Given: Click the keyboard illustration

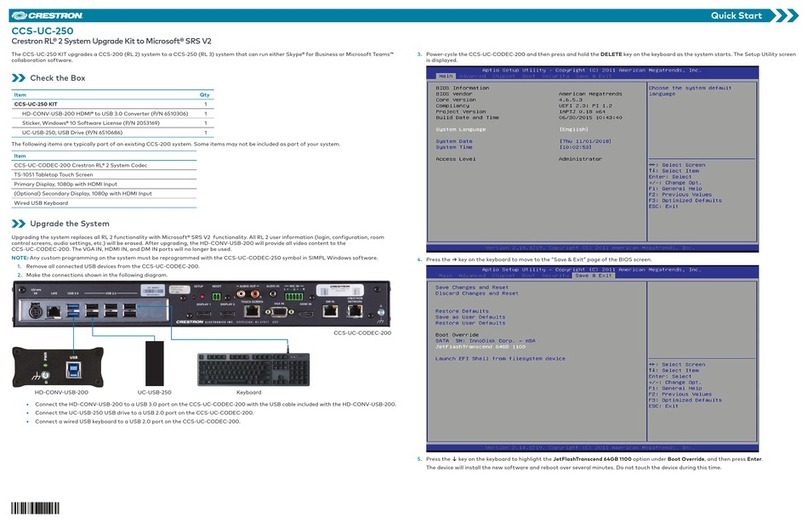Looking at the screenshot, I should click(x=254, y=369).
